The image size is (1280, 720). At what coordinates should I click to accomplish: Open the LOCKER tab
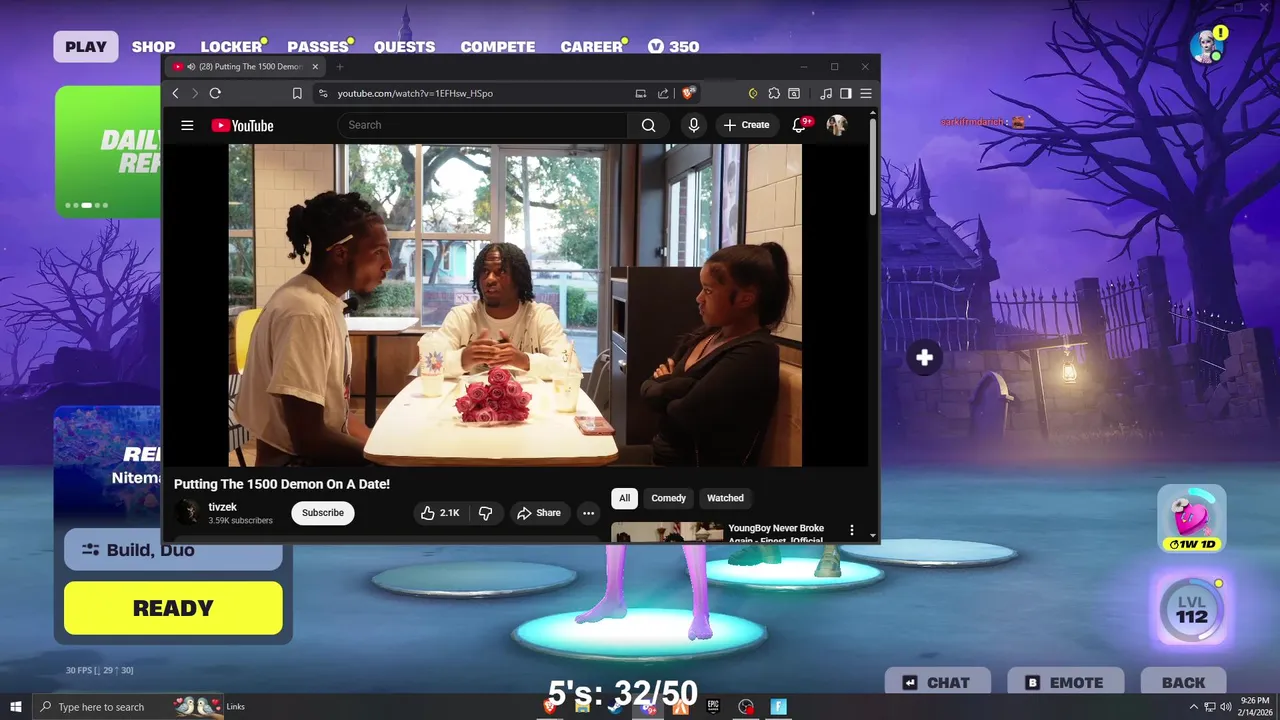pos(231,47)
